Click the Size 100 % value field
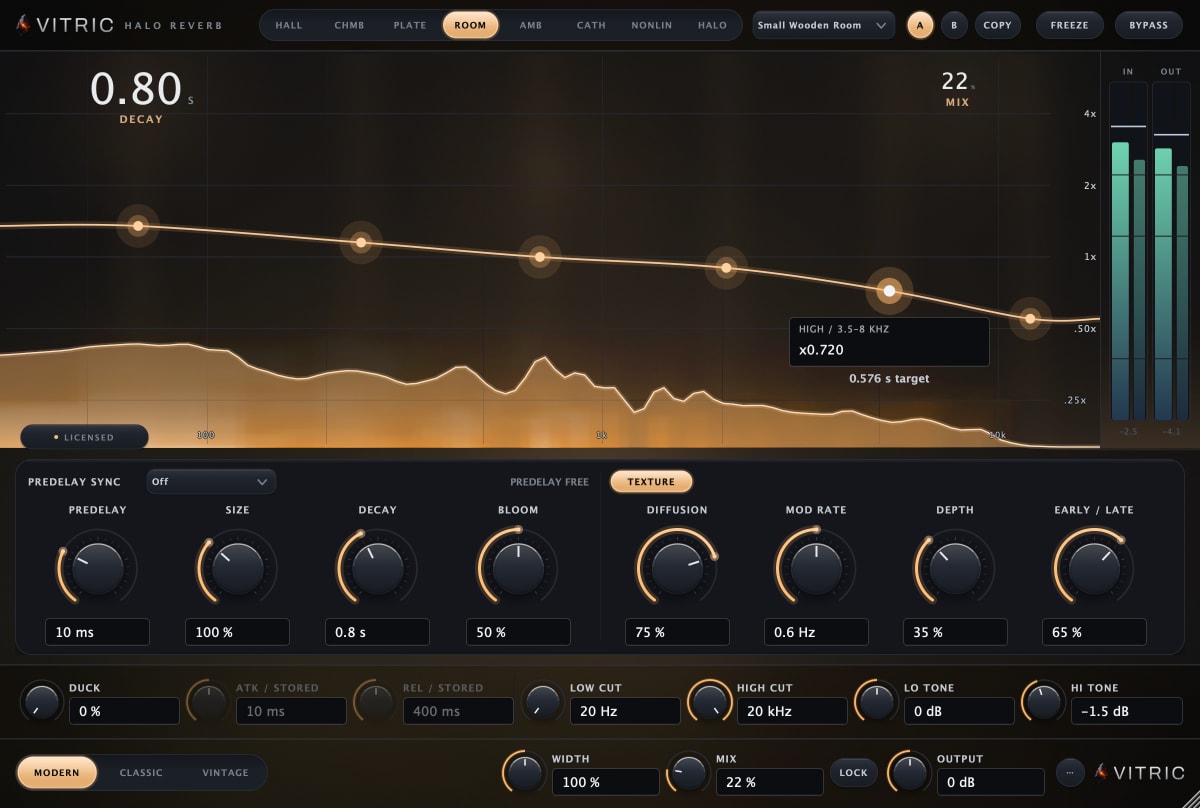Screen dimensions: 1200x808 (x=238, y=632)
